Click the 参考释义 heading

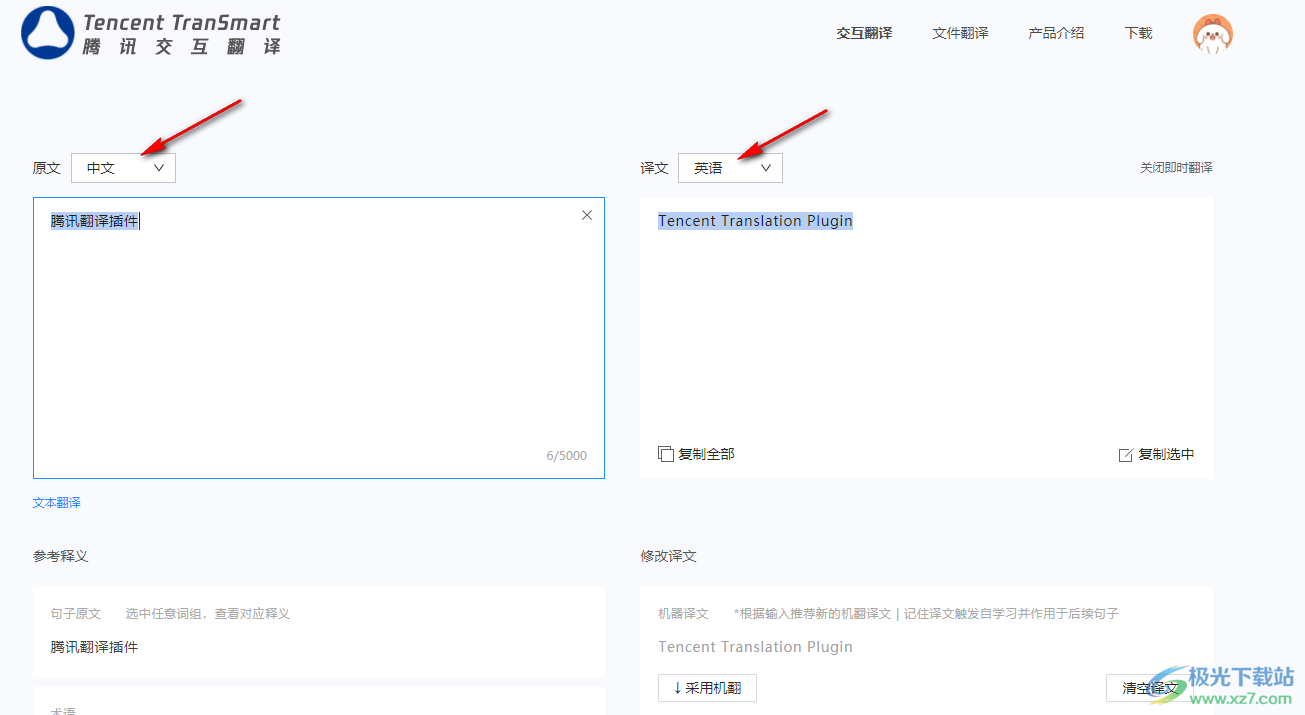pyautogui.click(x=61, y=556)
